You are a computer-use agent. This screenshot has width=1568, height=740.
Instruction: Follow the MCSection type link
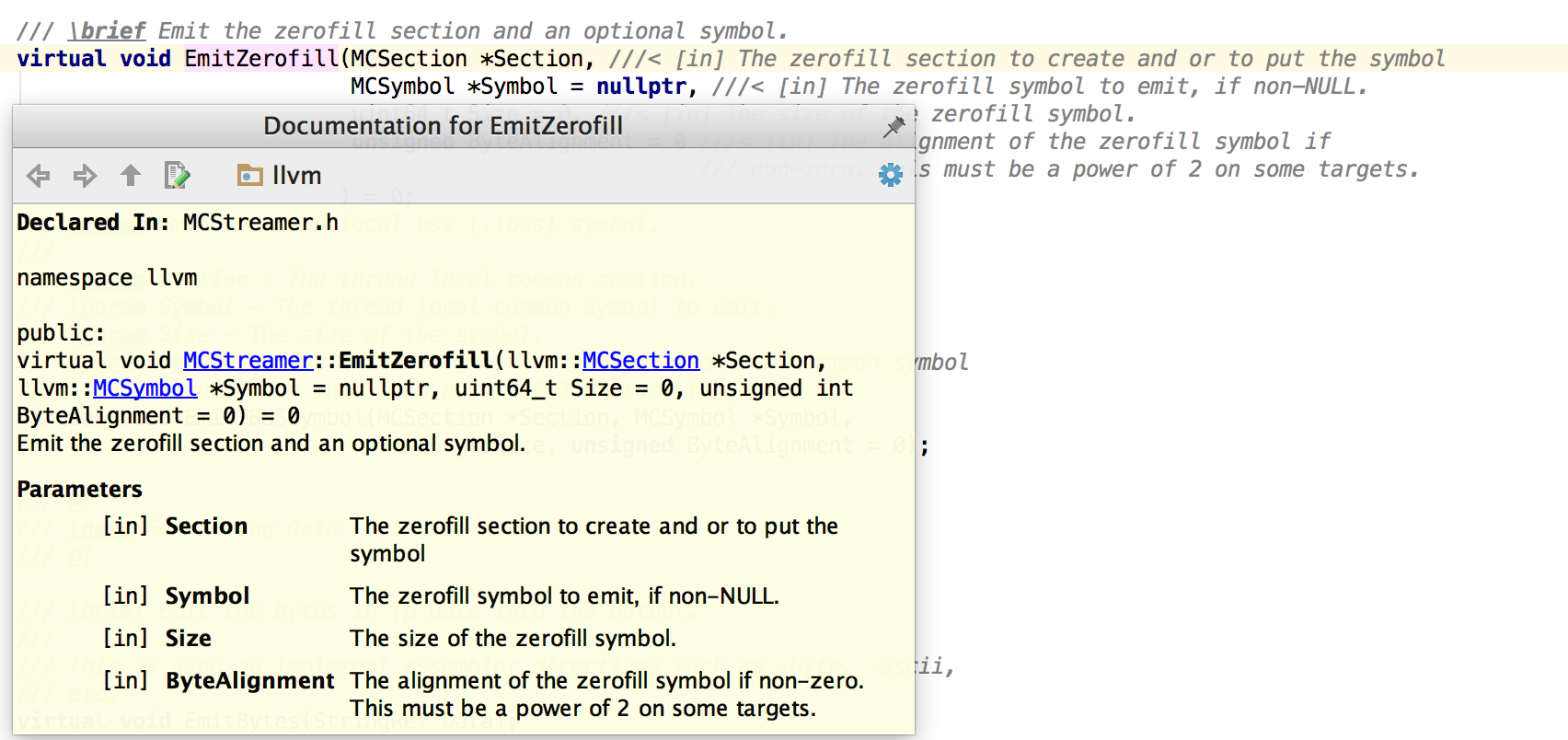[640, 361]
